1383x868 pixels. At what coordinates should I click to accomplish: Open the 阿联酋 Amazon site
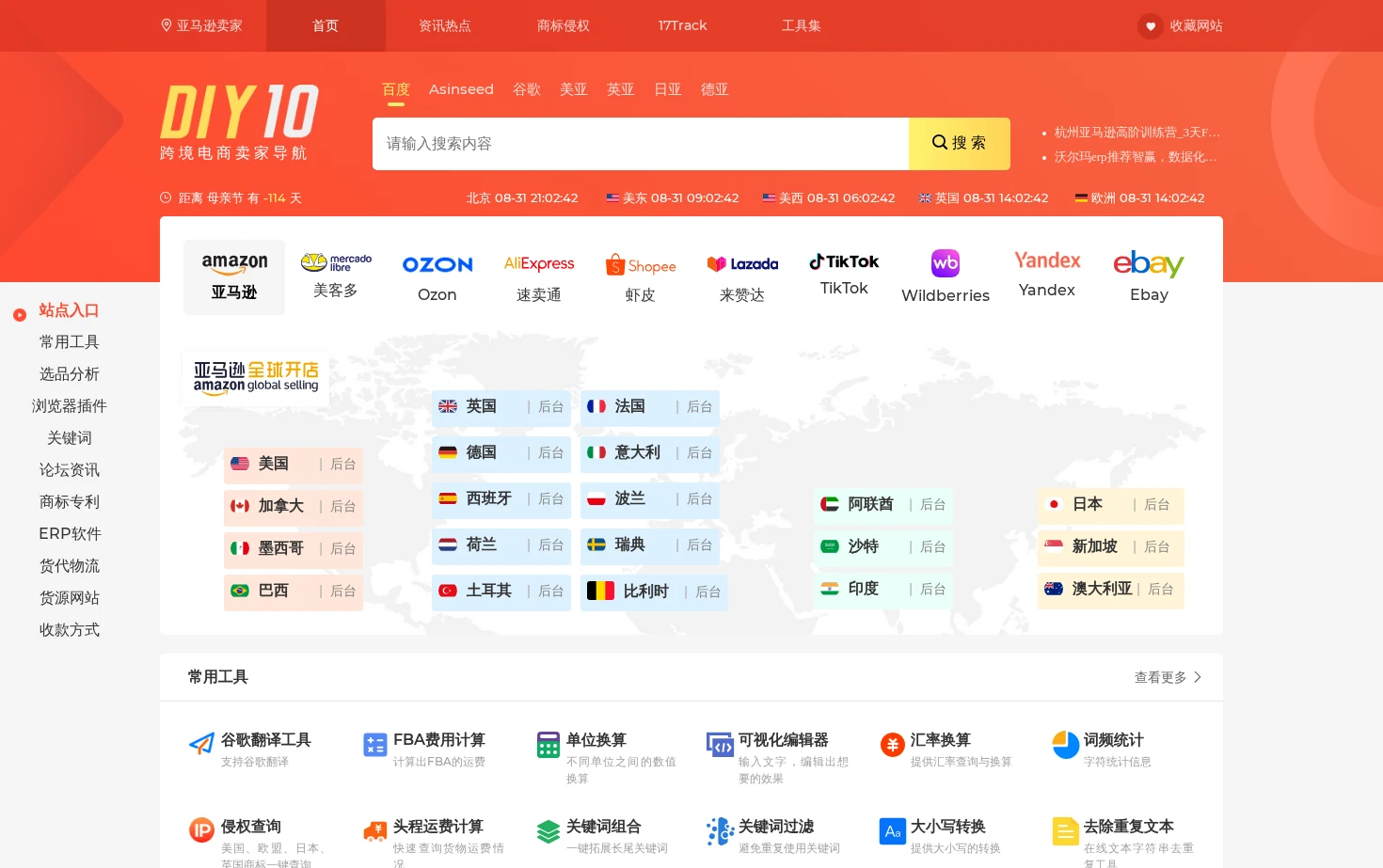coord(871,504)
